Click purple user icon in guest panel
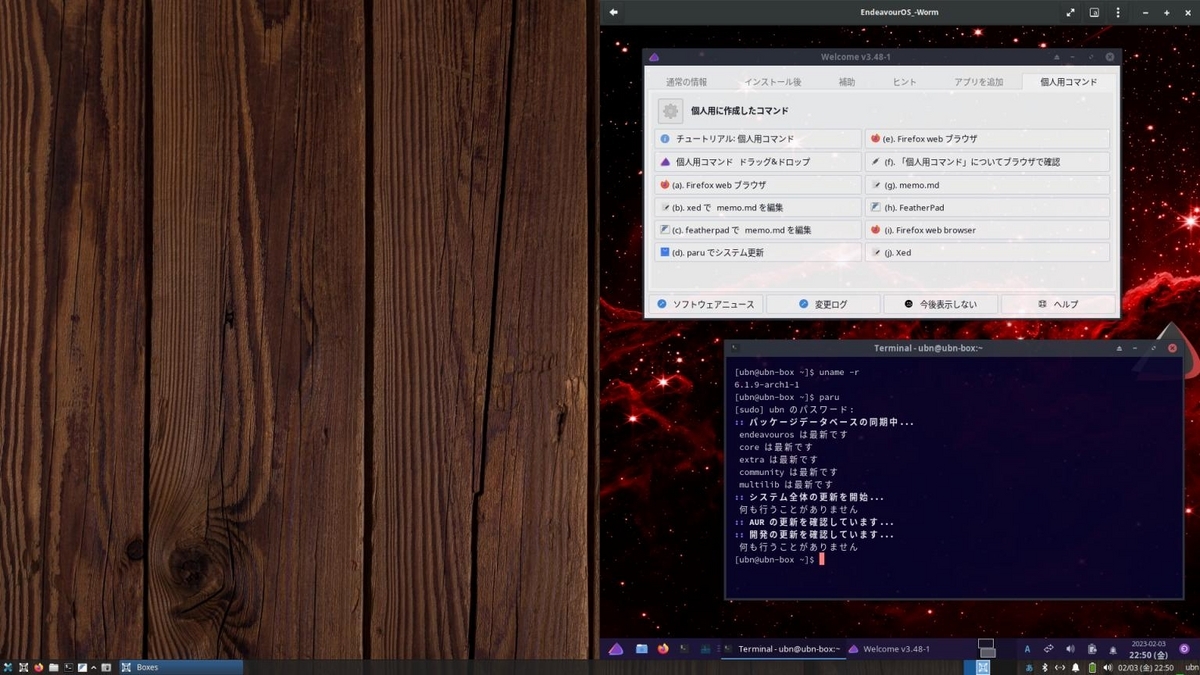 1184,649
